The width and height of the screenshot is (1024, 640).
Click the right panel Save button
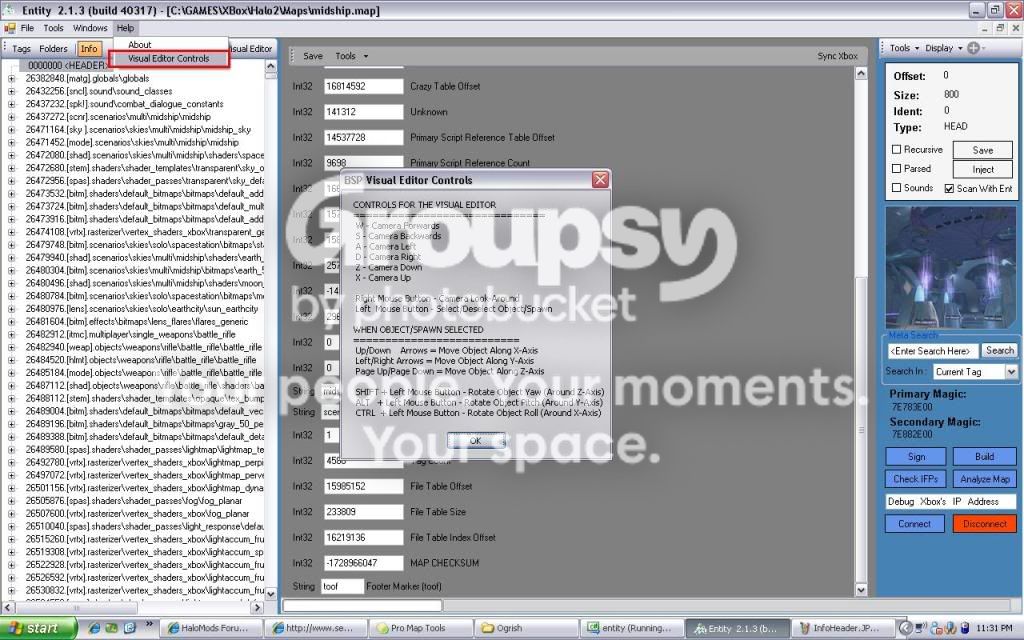982,150
